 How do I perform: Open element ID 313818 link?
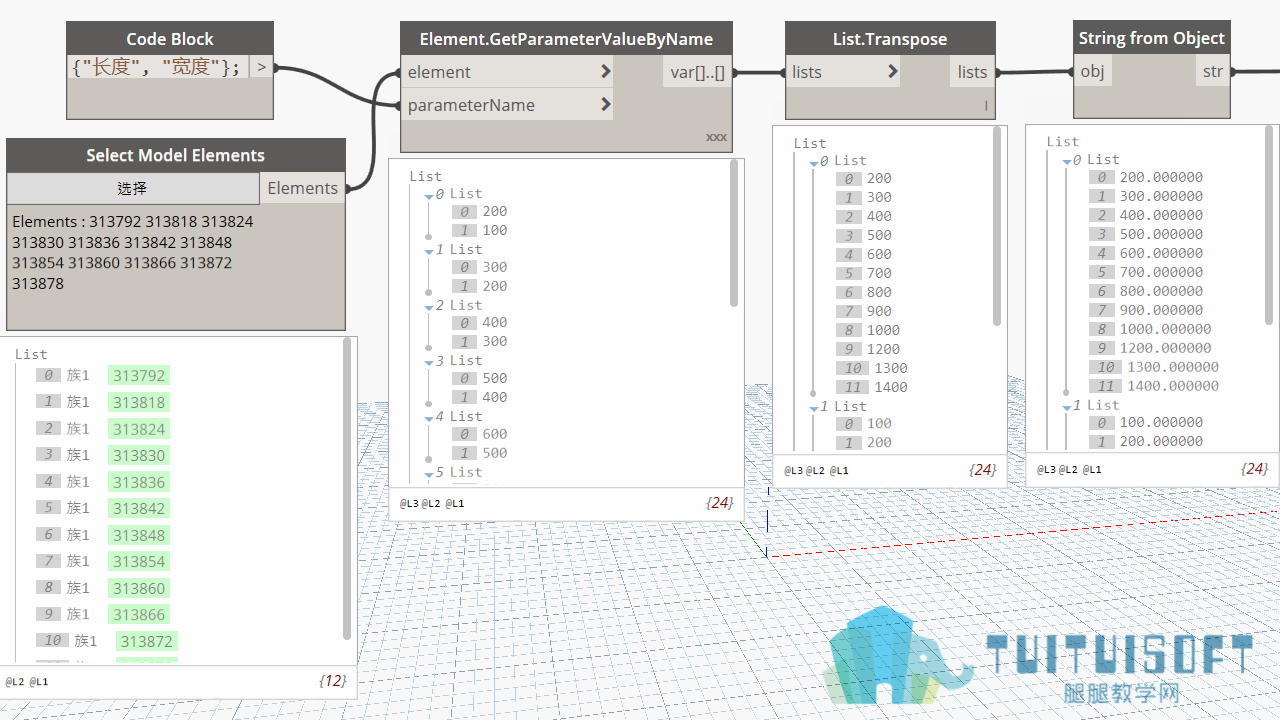point(139,402)
